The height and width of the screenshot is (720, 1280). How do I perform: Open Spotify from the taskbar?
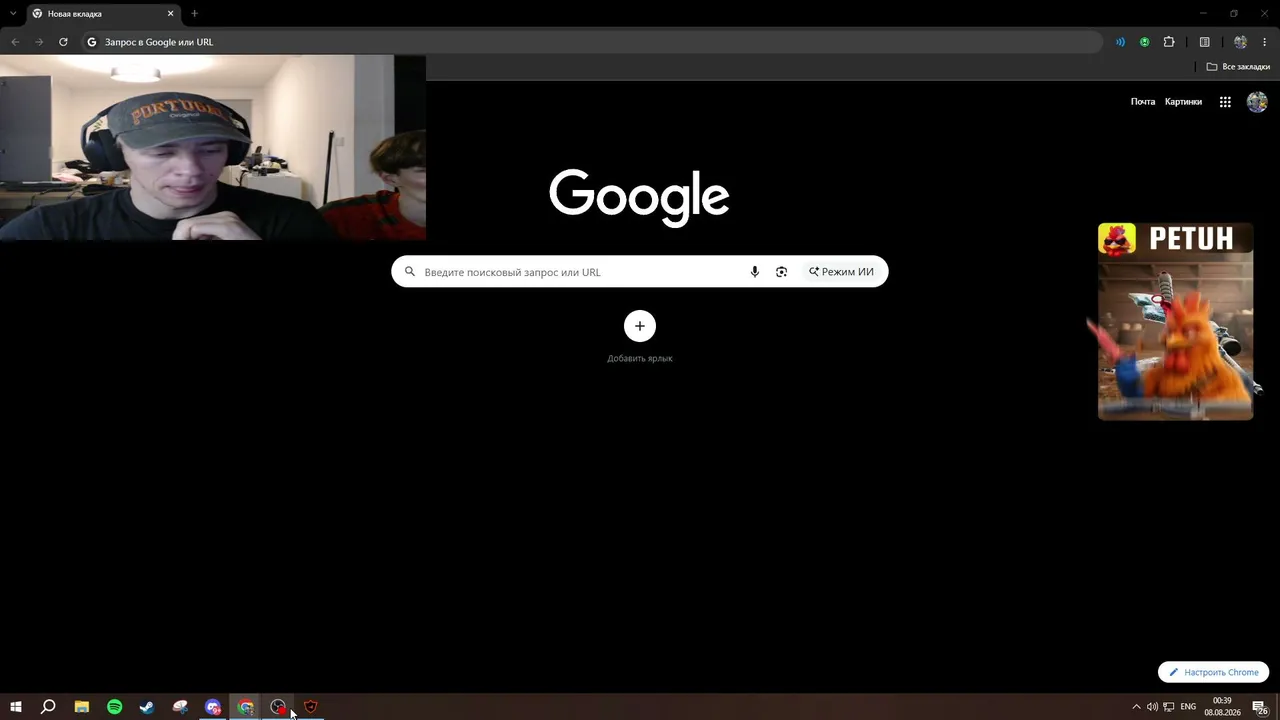(115, 707)
